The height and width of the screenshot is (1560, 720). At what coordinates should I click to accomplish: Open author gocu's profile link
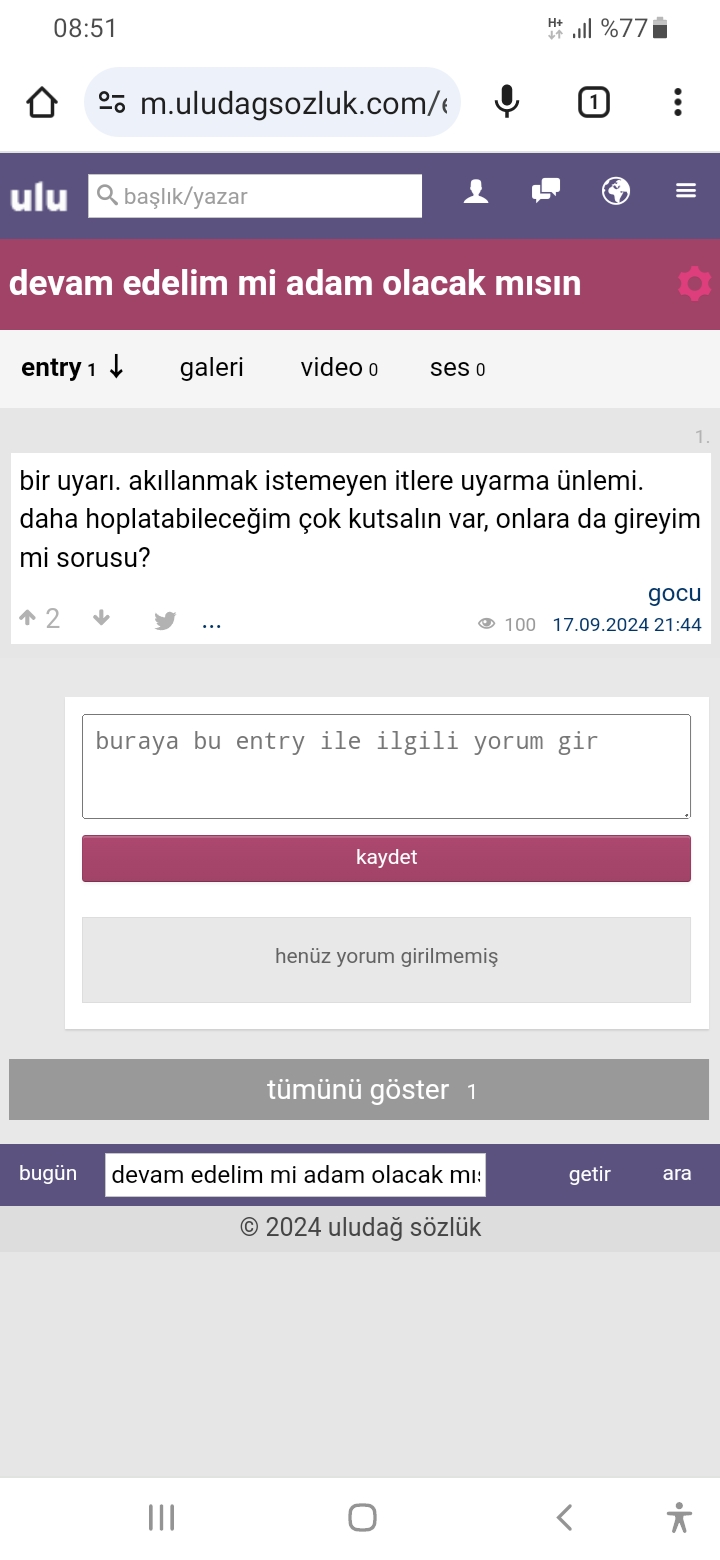[x=674, y=593]
